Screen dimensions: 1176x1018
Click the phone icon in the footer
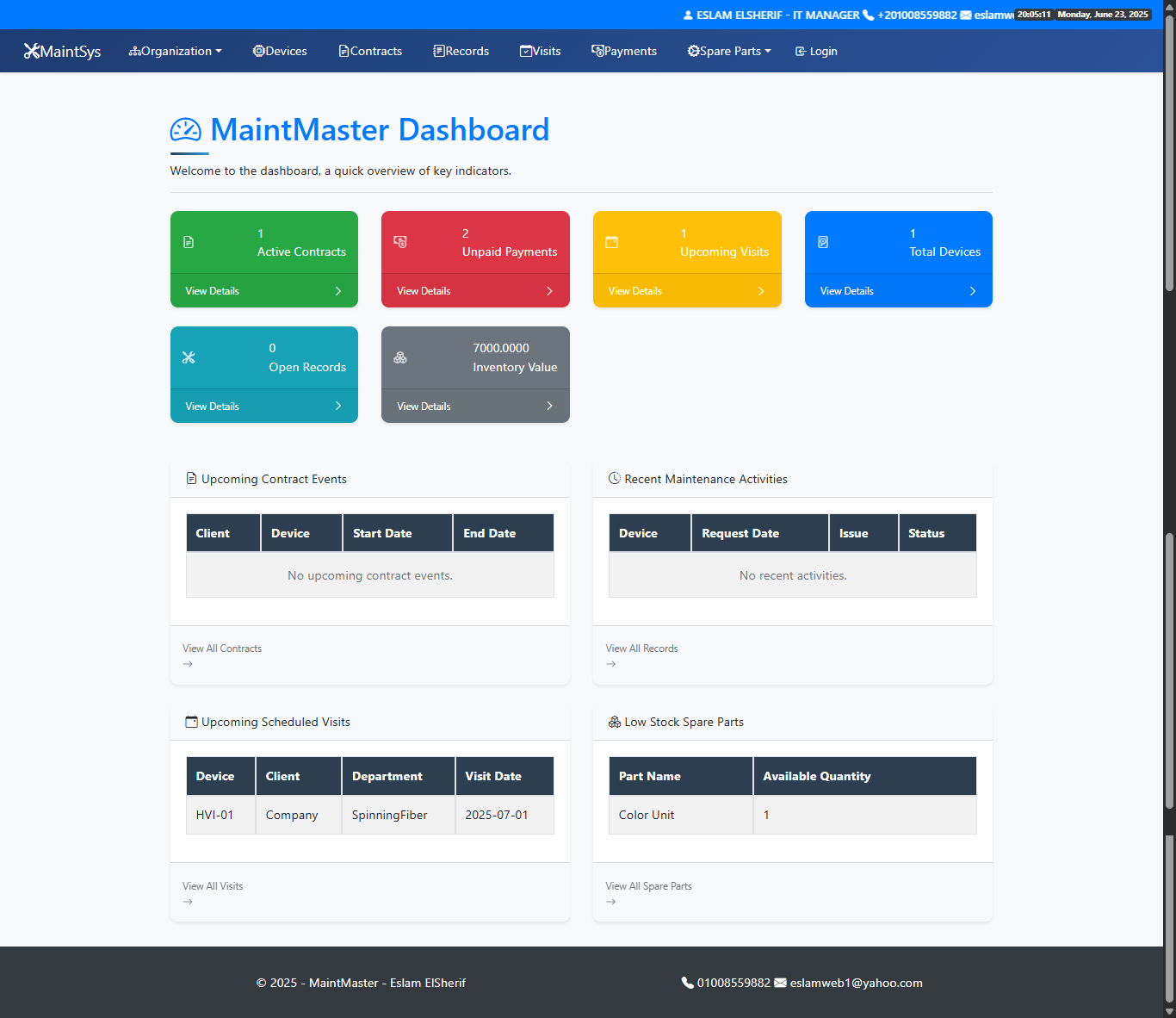pyautogui.click(x=688, y=982)
